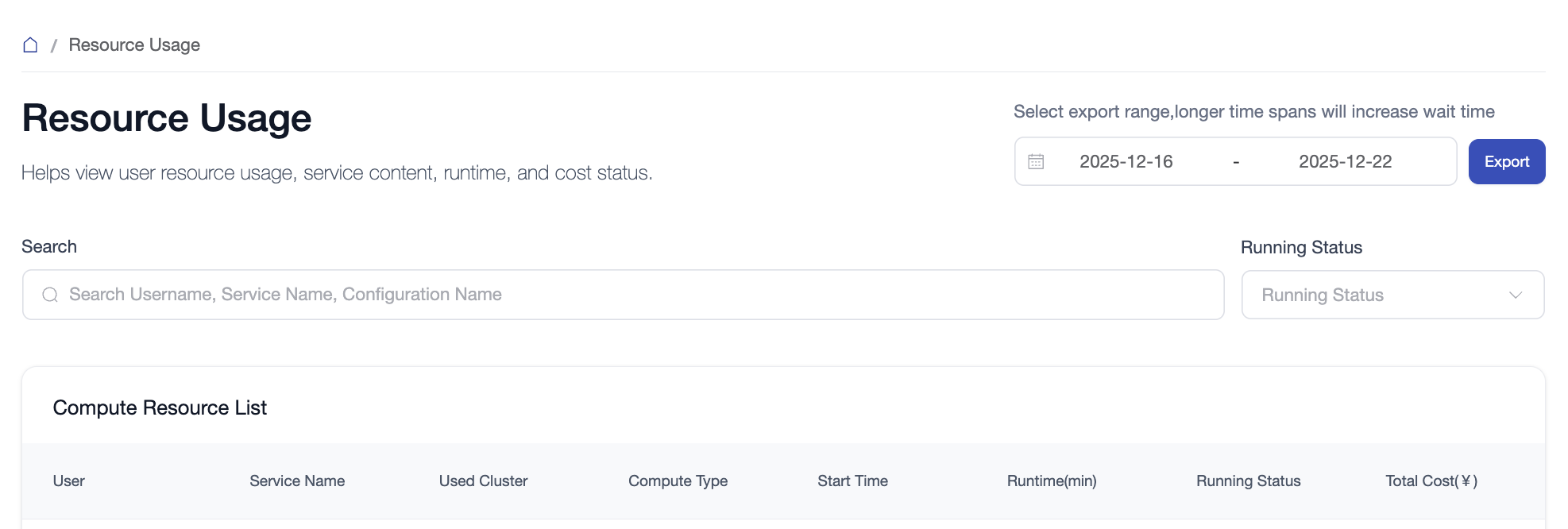Click the User column header
This screenshot has width=1568, height=529.
[69, 481]
